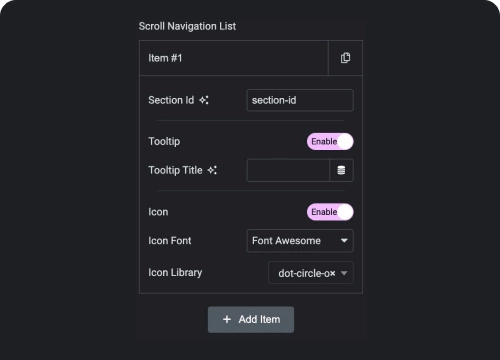Viewport: 500px width, 360px height.
Task: Select the Font Awesome combo box
Action: [x=300, y=241]
